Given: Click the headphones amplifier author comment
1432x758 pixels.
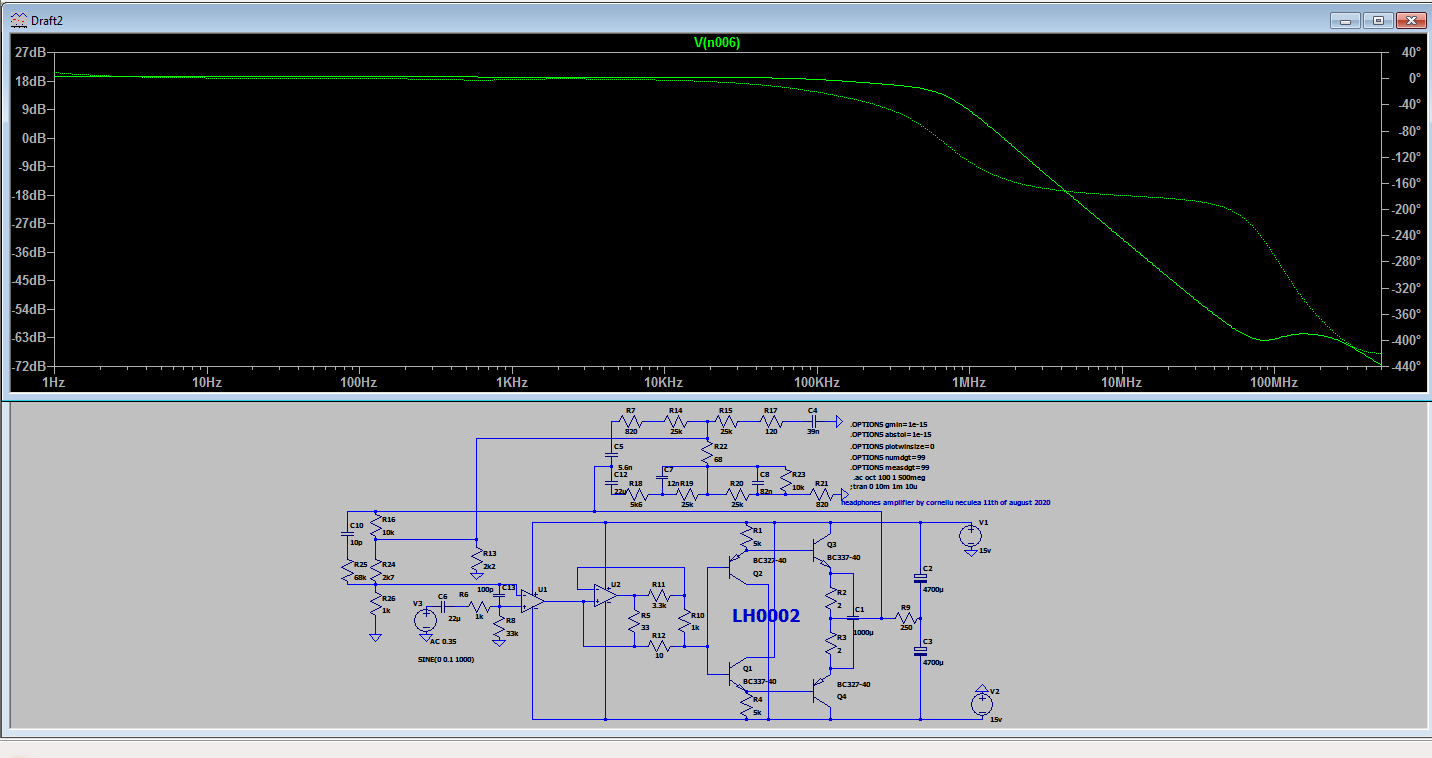Looking at the screenshot, I should 945,502.
